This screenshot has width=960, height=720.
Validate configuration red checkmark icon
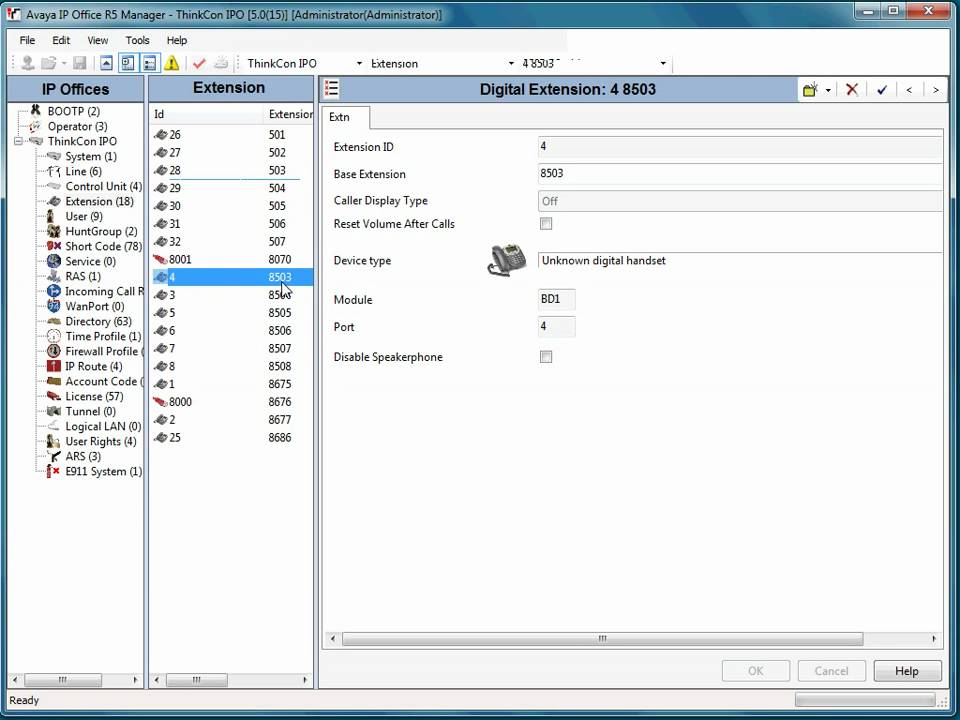tap(199, 63)
